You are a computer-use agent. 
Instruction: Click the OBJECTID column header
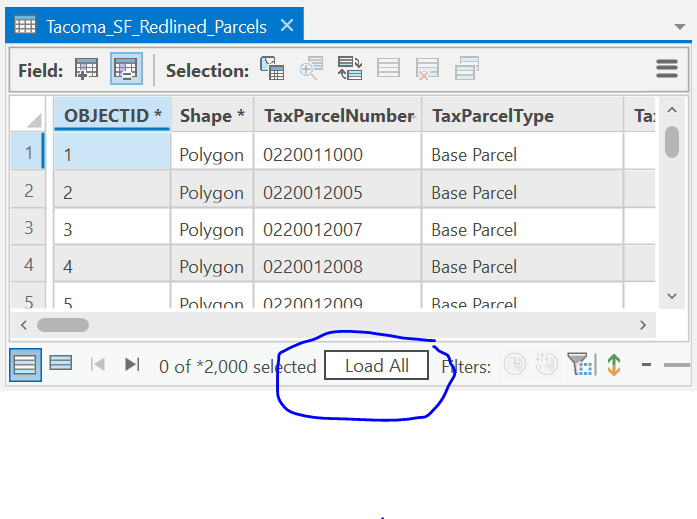112,116
